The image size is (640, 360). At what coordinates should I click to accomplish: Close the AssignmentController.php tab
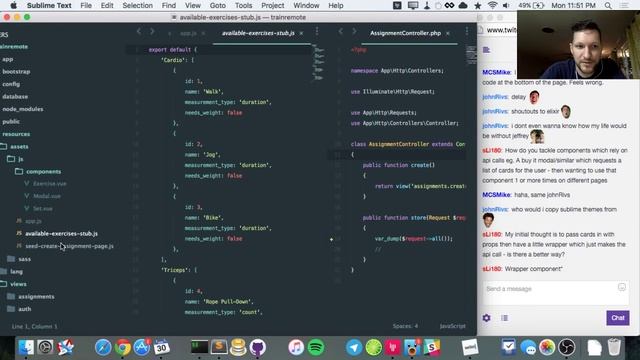pyautogui.click(x=448, y=33)
